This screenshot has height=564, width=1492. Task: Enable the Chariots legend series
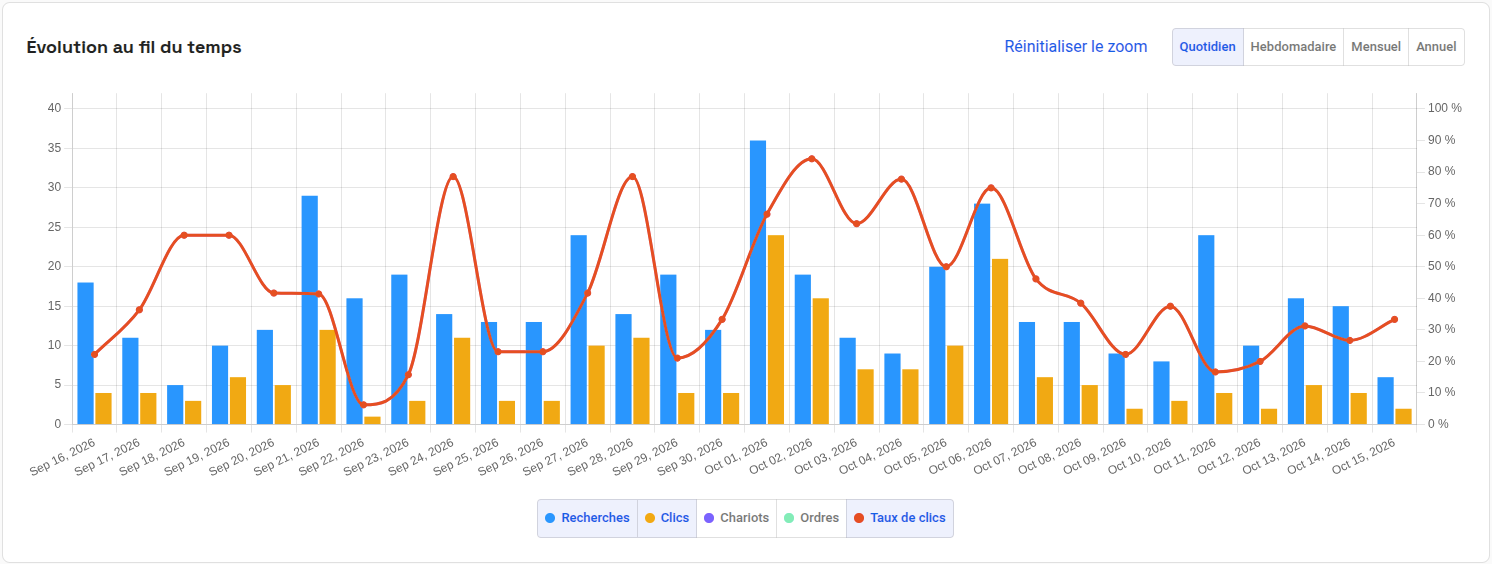pyautogui.click(x=736, y=518)
